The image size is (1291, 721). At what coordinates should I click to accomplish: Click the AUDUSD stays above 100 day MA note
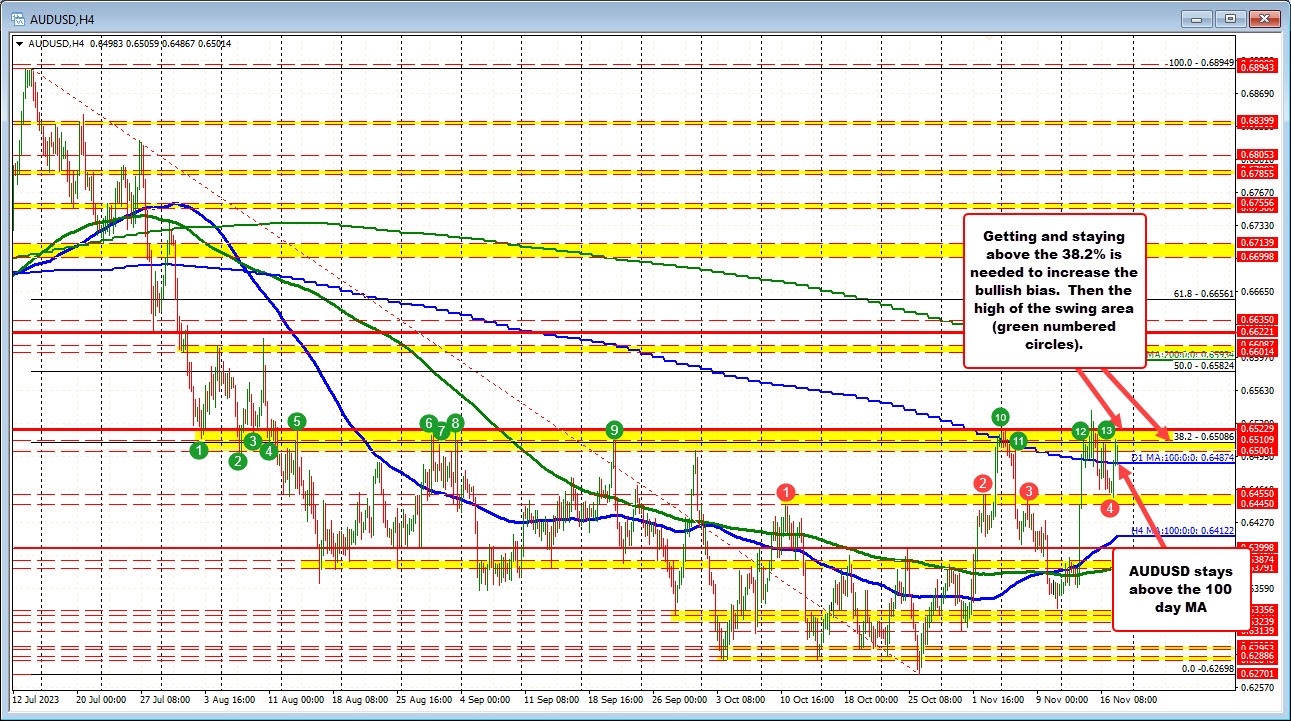pos(1179,590)
